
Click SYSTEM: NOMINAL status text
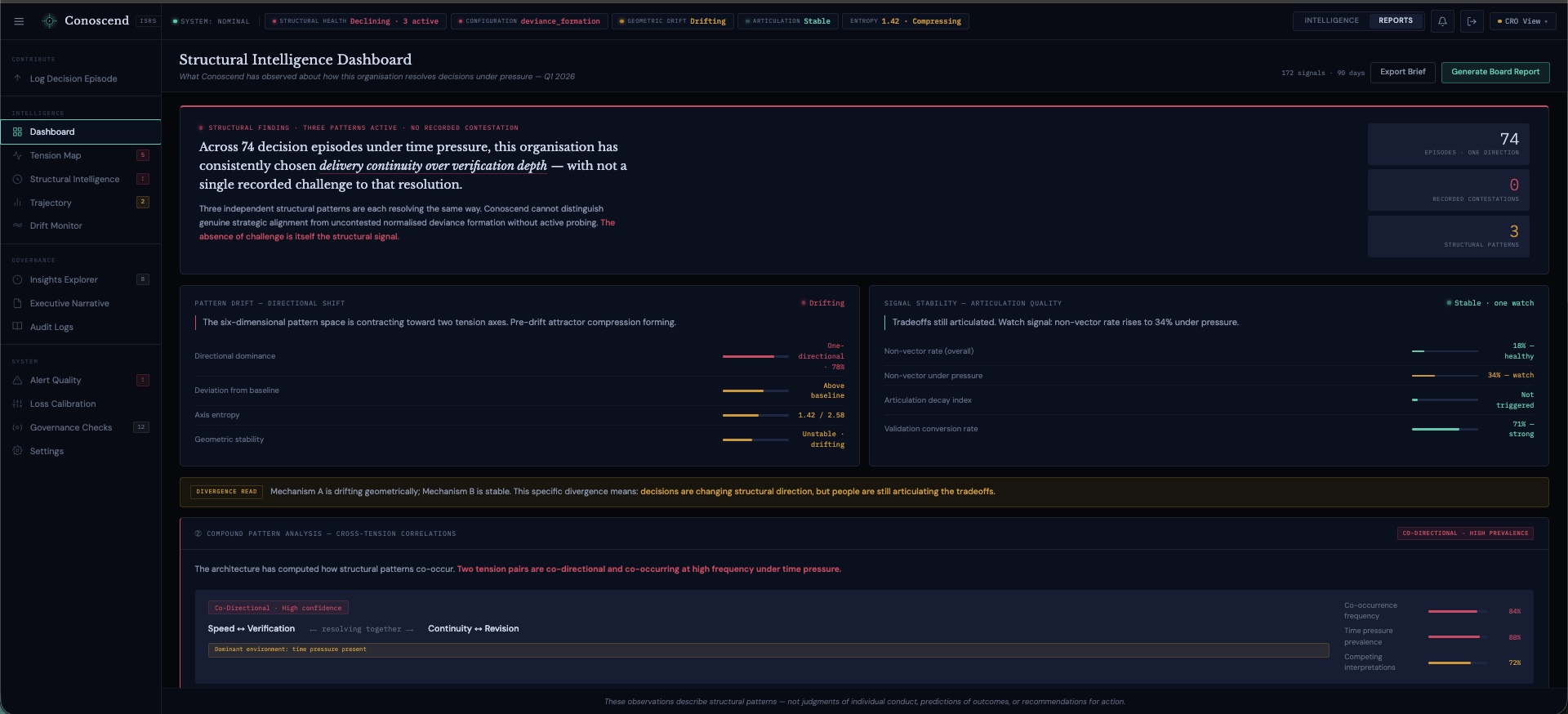pyautogui.click(x=215, y=21)
